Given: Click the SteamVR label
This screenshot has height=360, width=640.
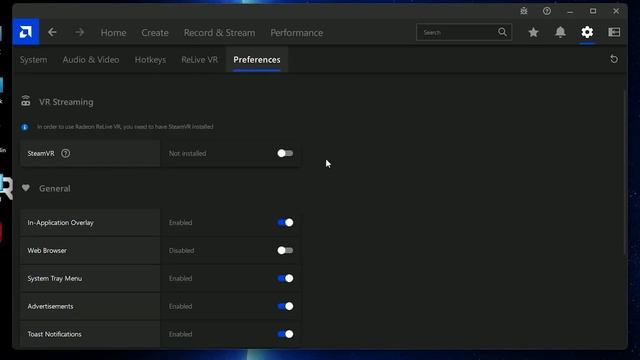Looking at the screenshot, I should tap(41, 153).
